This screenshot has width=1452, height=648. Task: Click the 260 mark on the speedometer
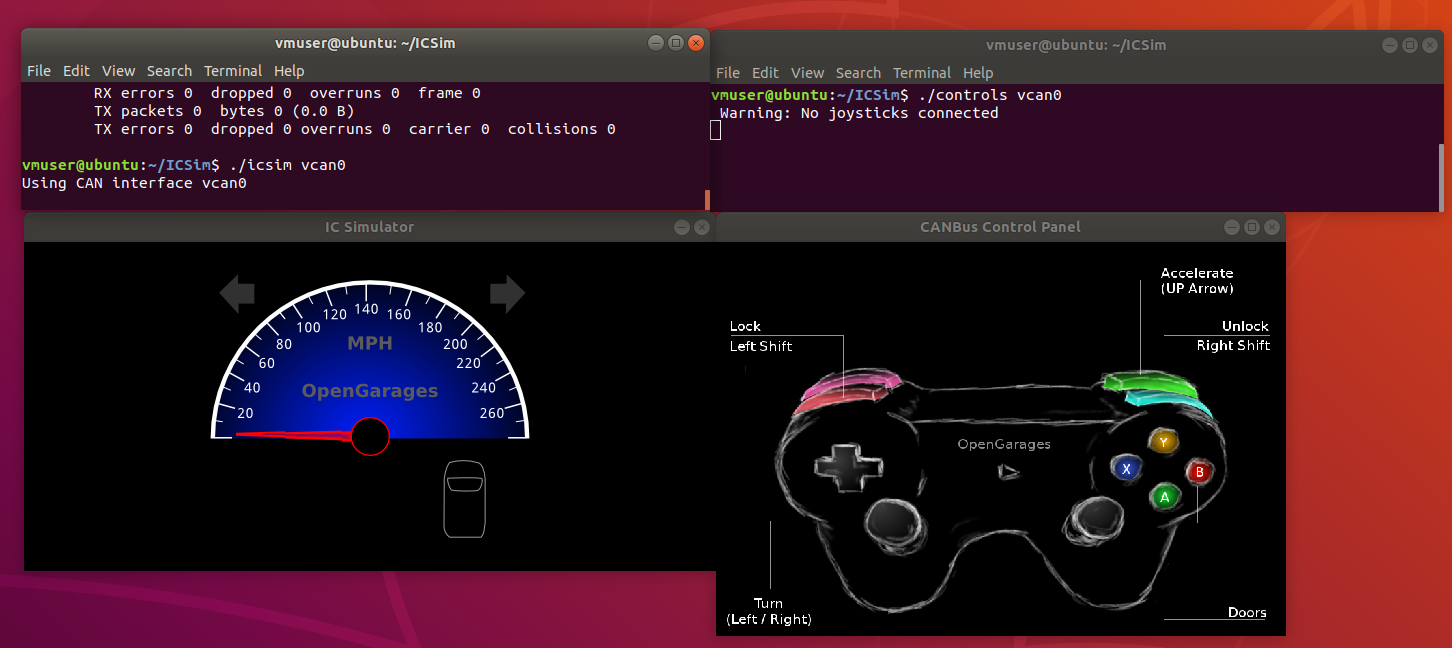pos(492,412)
